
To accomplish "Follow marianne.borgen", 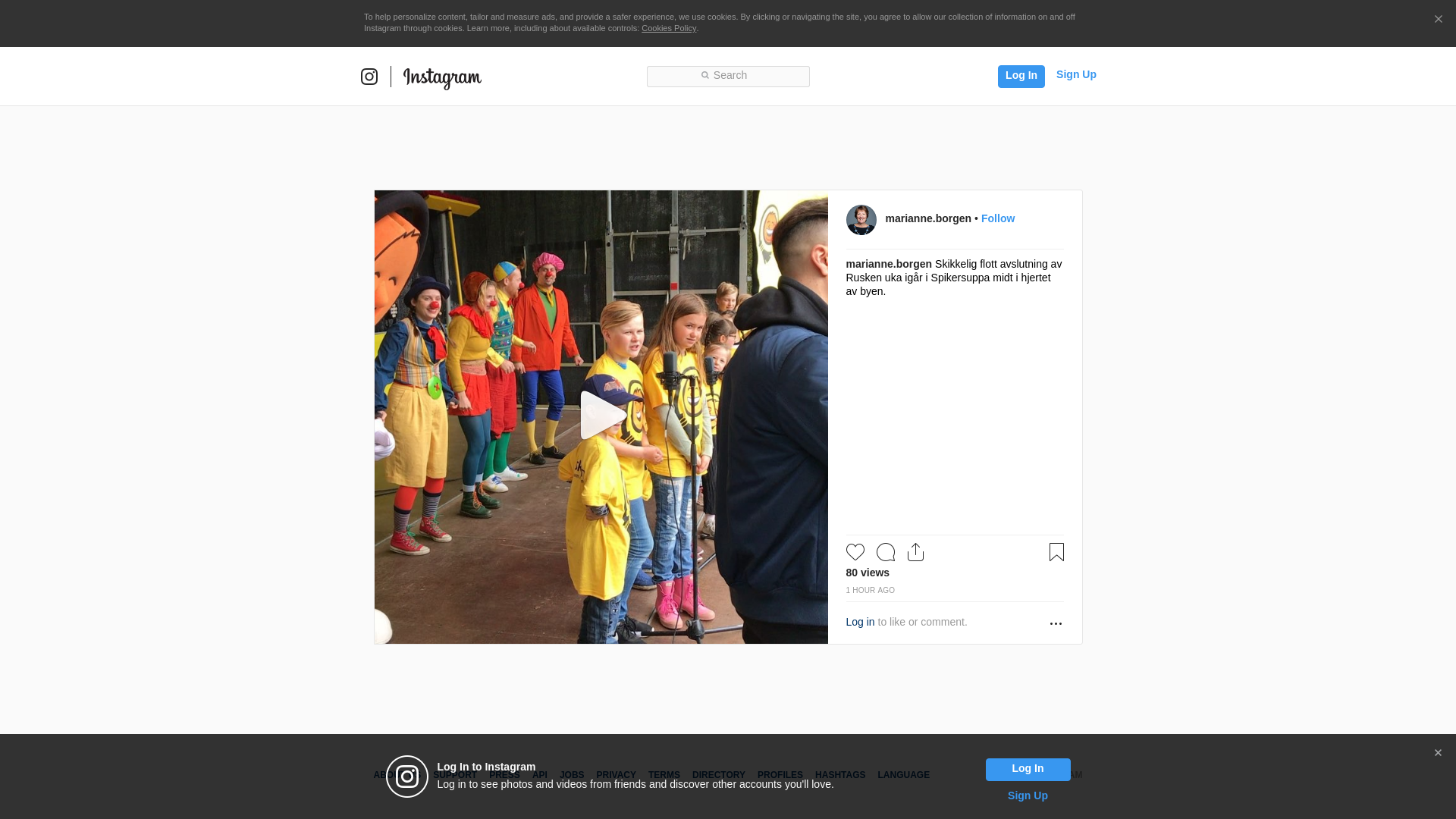I will pos(998,218).
